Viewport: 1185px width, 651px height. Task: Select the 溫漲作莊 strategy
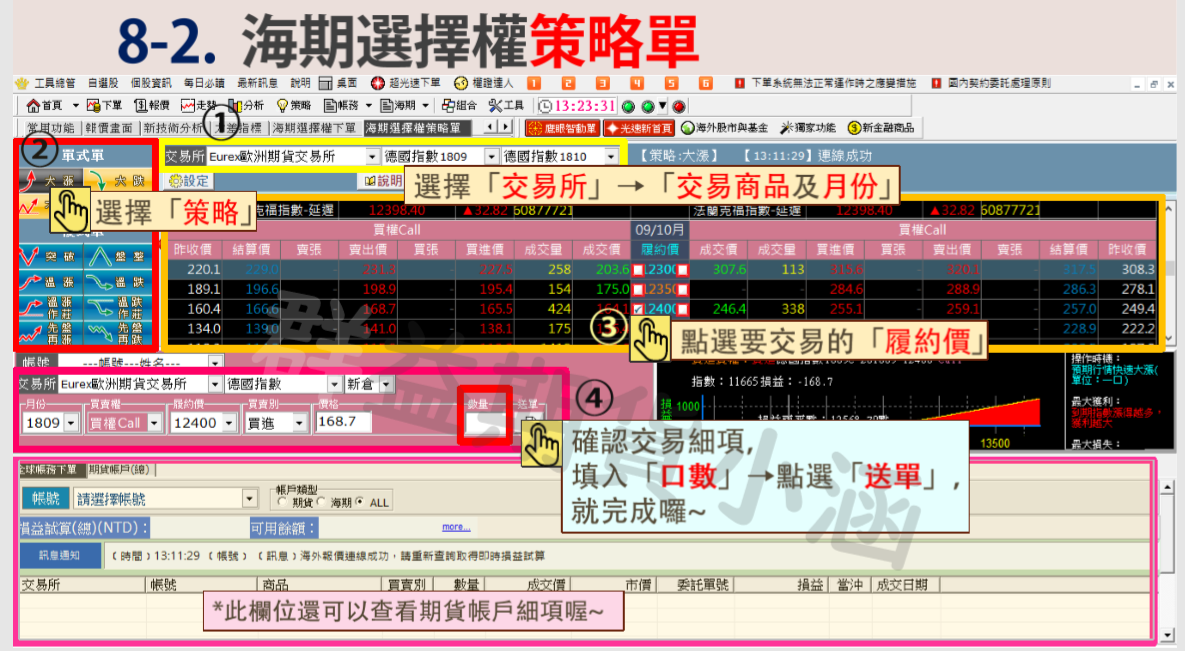tap(49, 307)
